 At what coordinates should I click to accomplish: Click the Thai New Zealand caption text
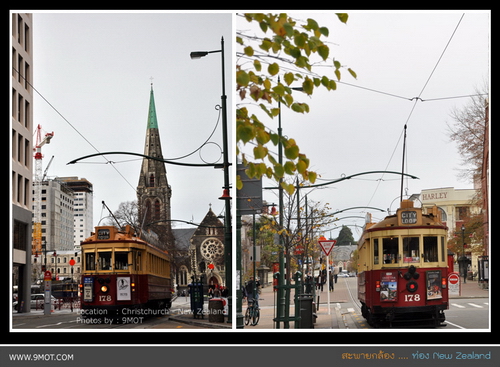tap(416, 355)
